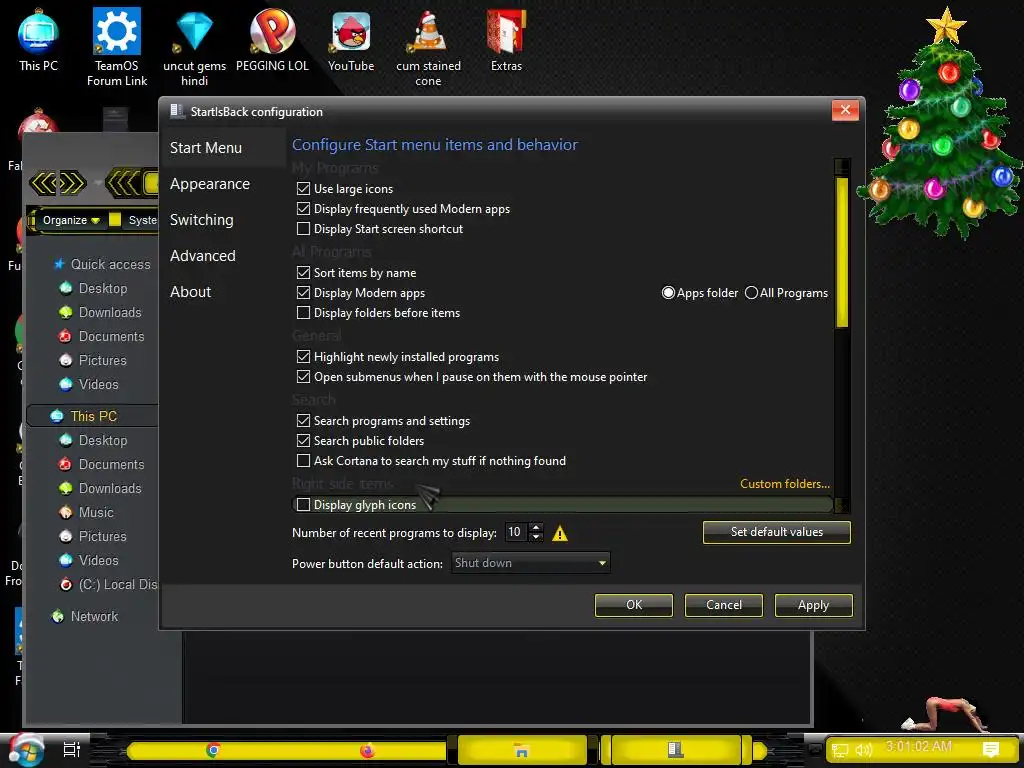Open Task View in the taskbar
Screen dimensions: 1024x768
[72, 750]
